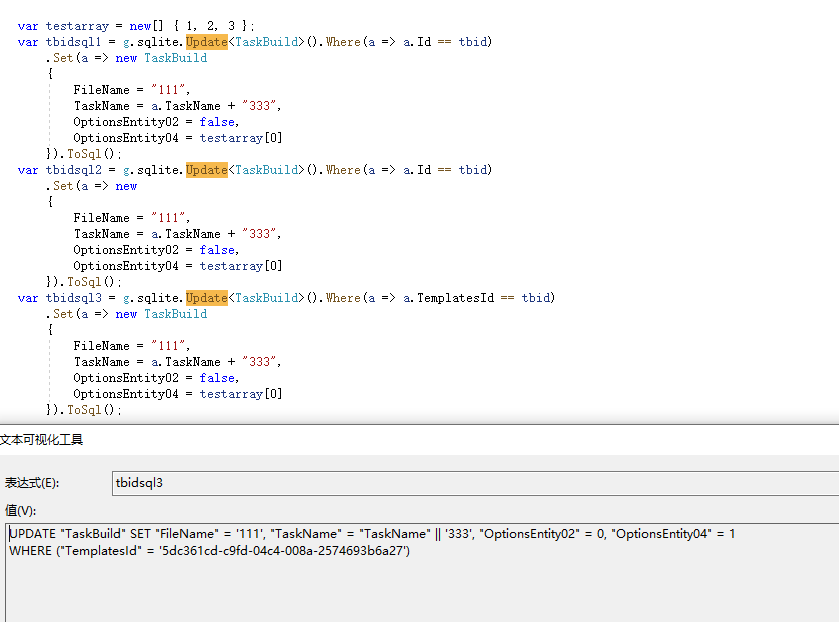Click inside the 表达式(E) input field
The image size is (839, 622).
(300, 483)
